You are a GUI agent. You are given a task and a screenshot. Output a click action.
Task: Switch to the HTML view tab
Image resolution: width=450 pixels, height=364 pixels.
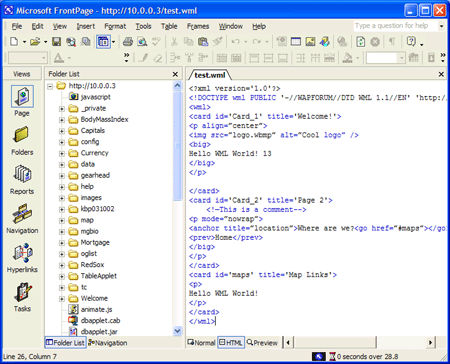pyautogui.click(x=231, y=343)
